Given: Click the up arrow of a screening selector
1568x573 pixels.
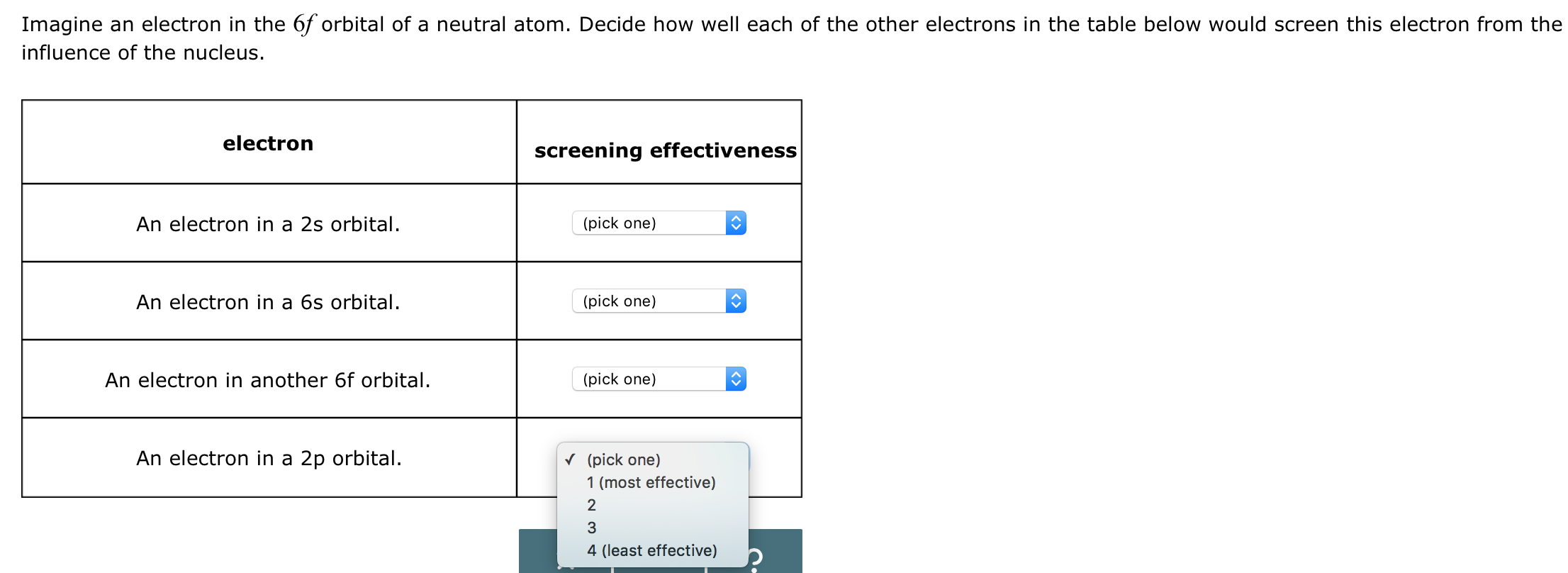Looking at the screenshot, I should click(x=736, y=219).
